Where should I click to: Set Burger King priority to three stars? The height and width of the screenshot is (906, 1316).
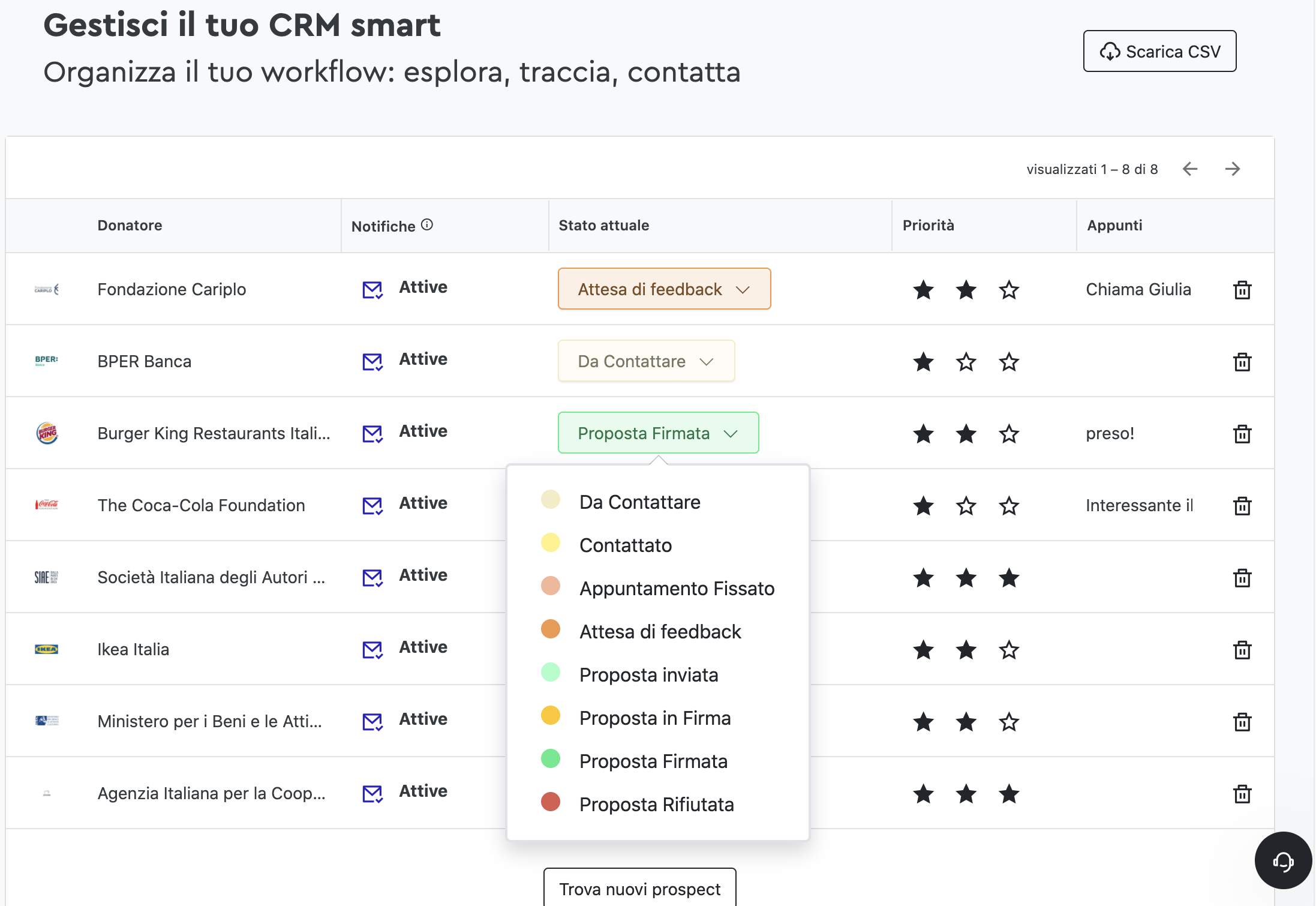[1009, 434]
